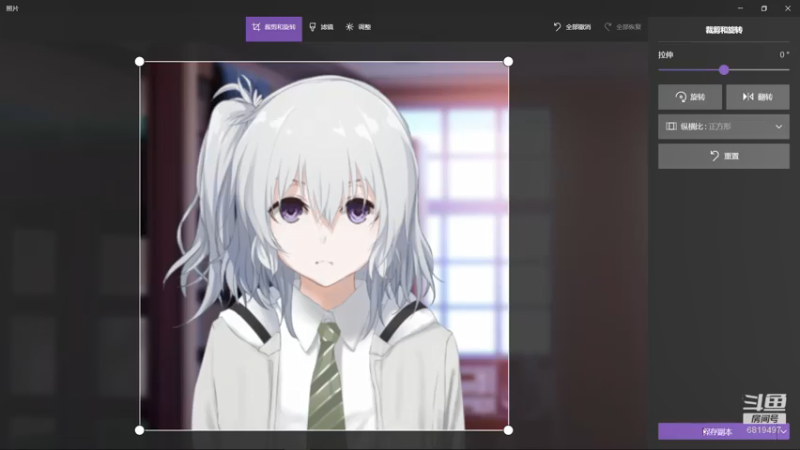Click the Reset button
The width and height of the screenshot is (800, 450).
pos(723,156)
